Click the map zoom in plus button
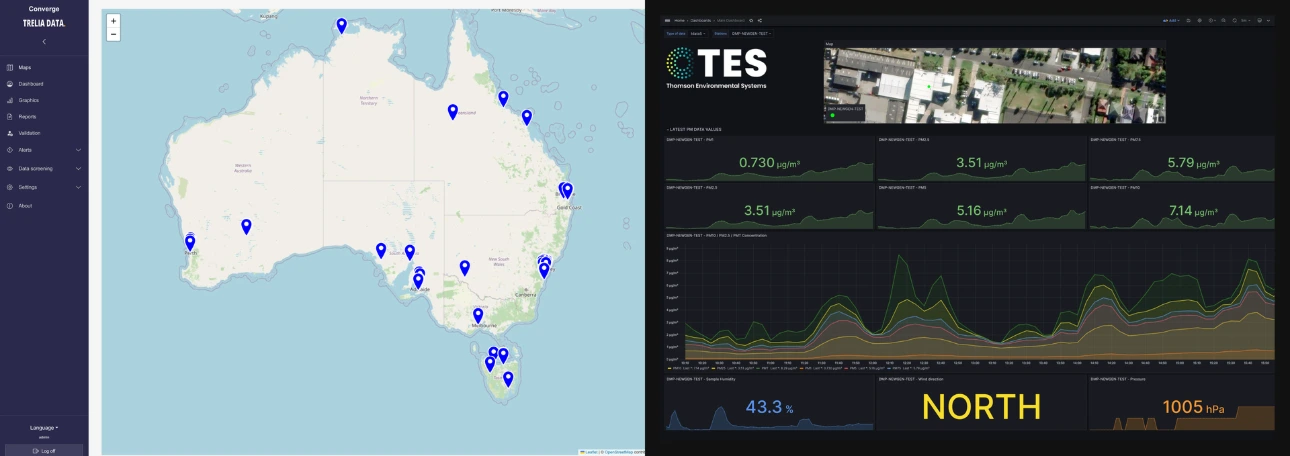Viewport: 1290px width, 456px height. pyautogui.click(x=113, y=21)
